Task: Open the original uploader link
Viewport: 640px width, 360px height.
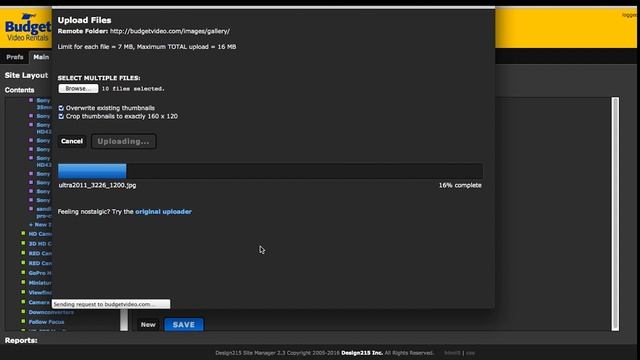Action: pos(163,211)
